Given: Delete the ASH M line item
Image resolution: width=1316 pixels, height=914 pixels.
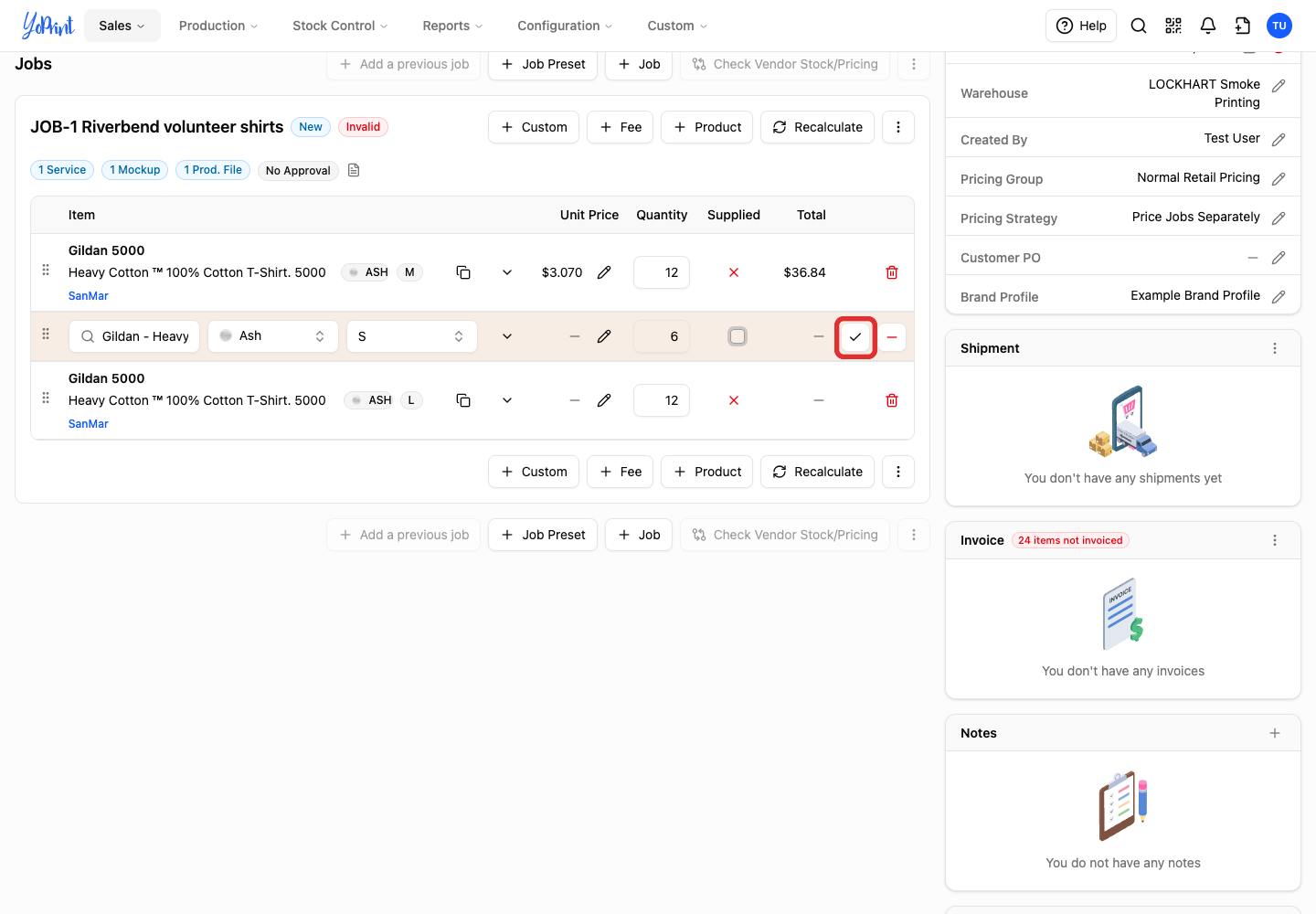Looking at the screenshot, I should 892,272.
